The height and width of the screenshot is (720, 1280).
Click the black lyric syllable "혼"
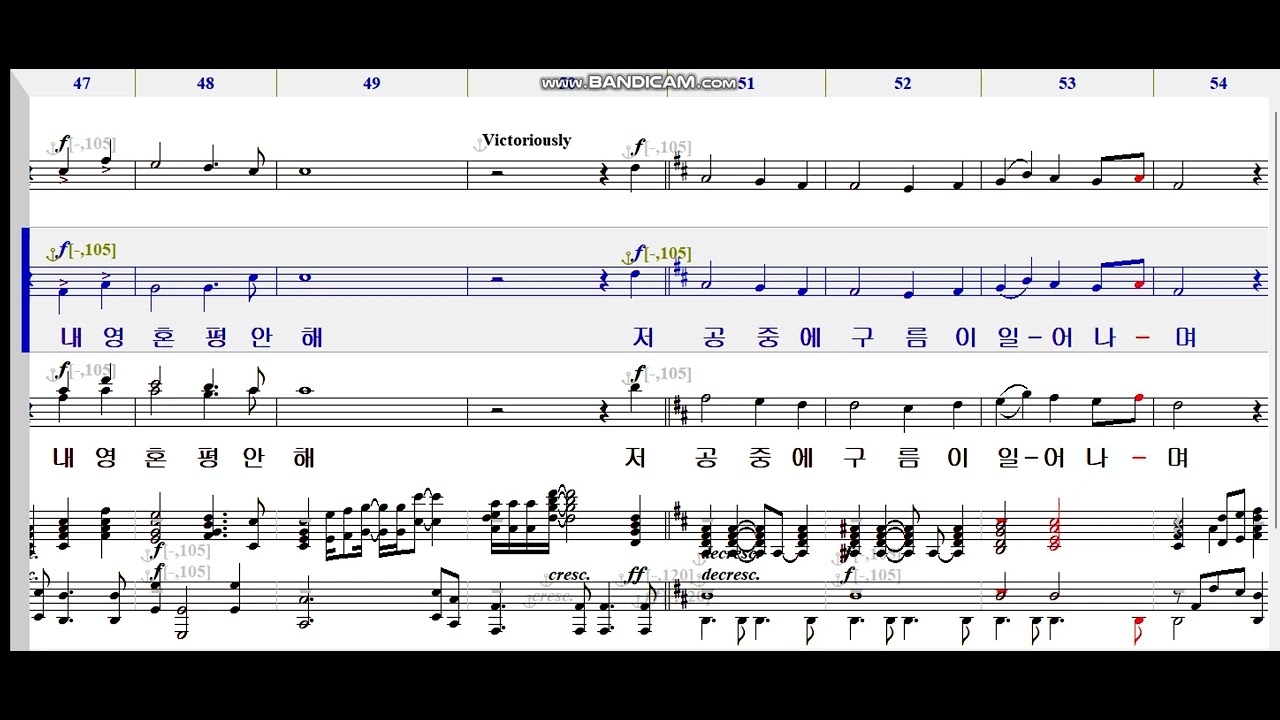coord(155,457)
